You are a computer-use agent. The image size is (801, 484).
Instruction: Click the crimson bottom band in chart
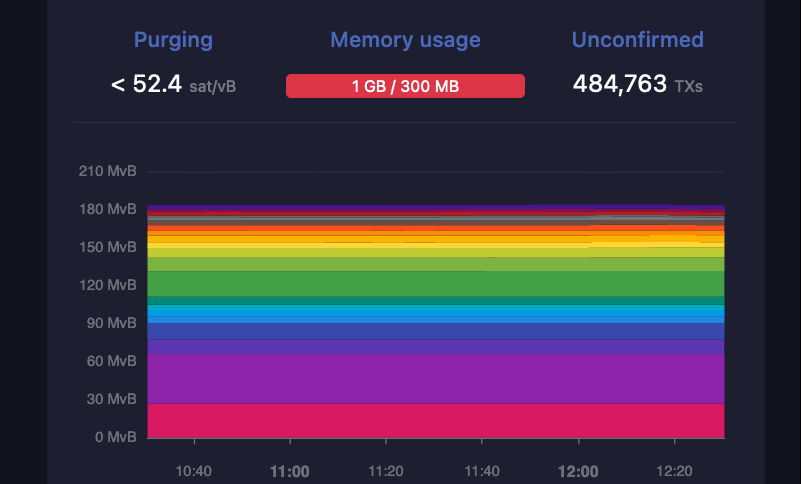(x=435, y=421)
